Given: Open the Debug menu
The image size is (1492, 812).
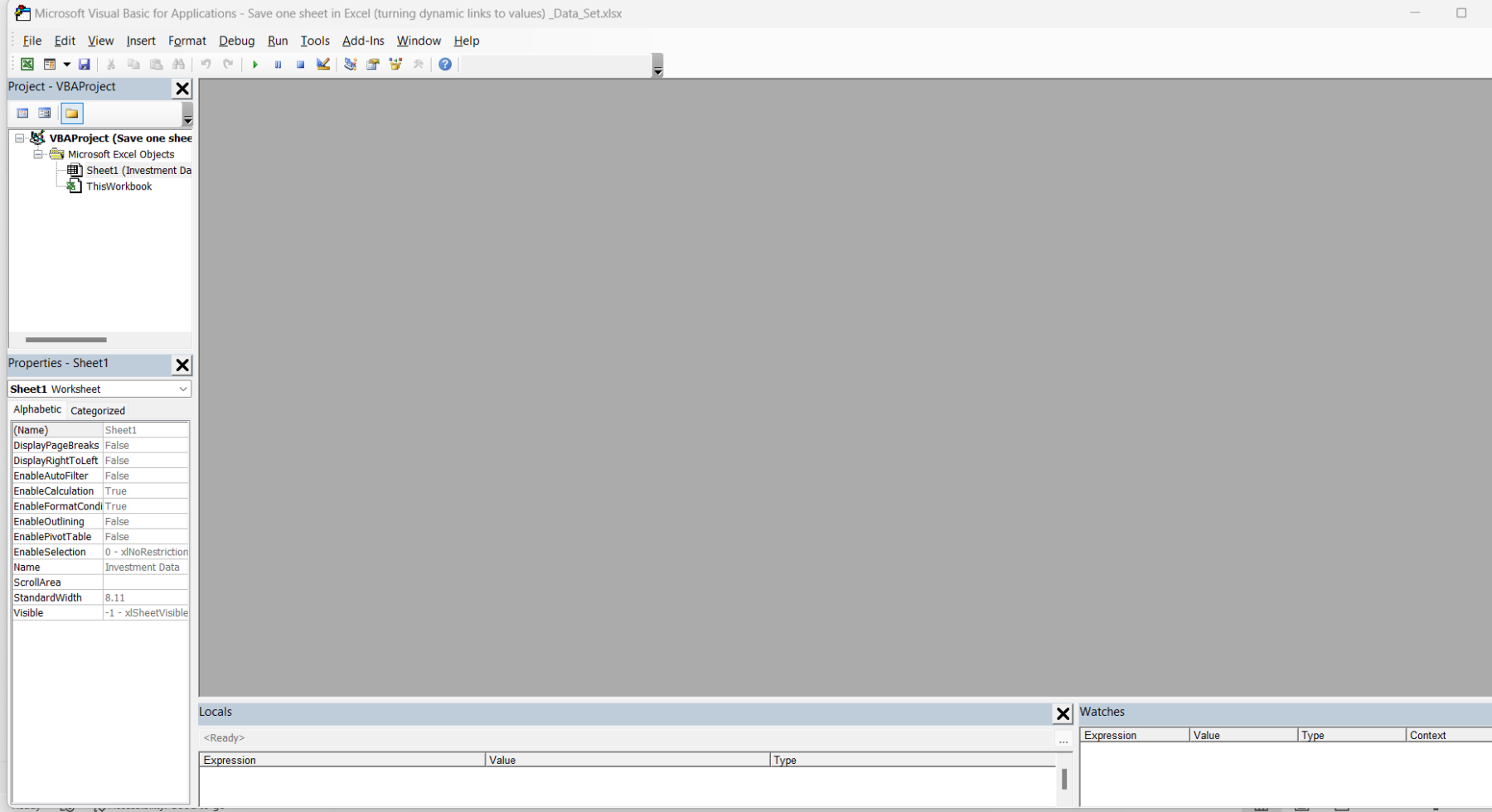Looking at the screenshot, I should (x=236, y=41).
